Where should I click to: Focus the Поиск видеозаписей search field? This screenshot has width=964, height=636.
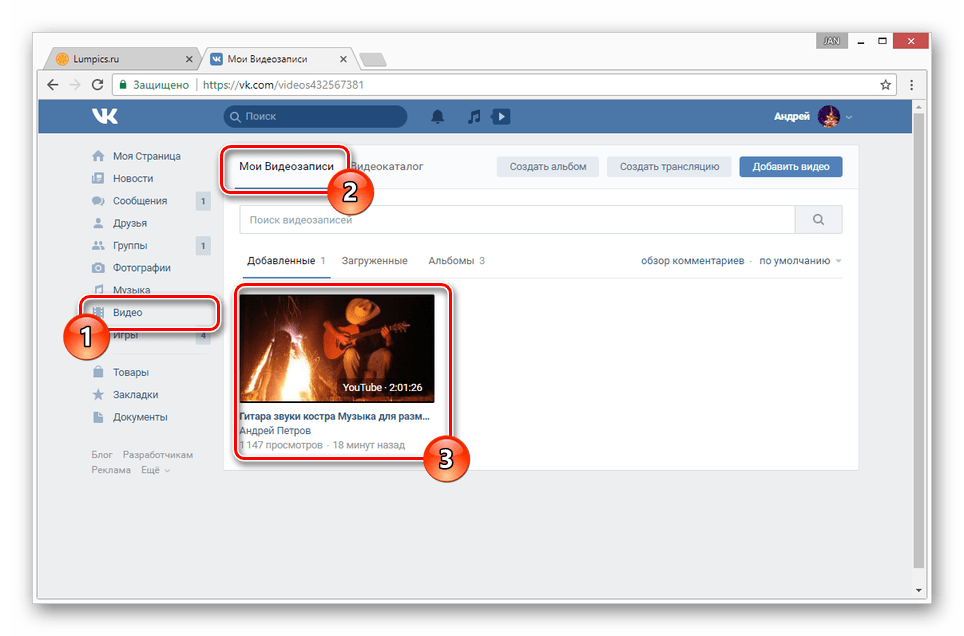click(x=517, y=220)
